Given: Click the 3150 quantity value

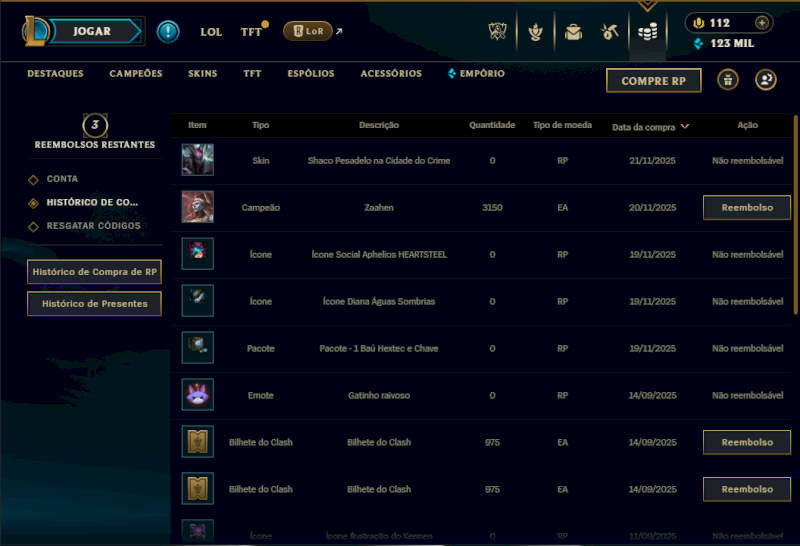Looking at the screenshot, I should pyautogui.click(x=492, y=208).
